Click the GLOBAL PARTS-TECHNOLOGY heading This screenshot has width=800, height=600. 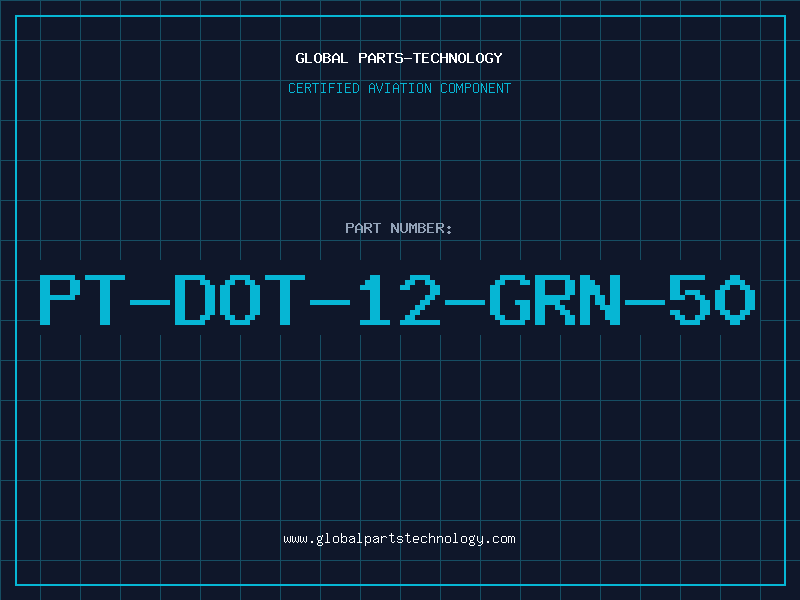point(399,58)
